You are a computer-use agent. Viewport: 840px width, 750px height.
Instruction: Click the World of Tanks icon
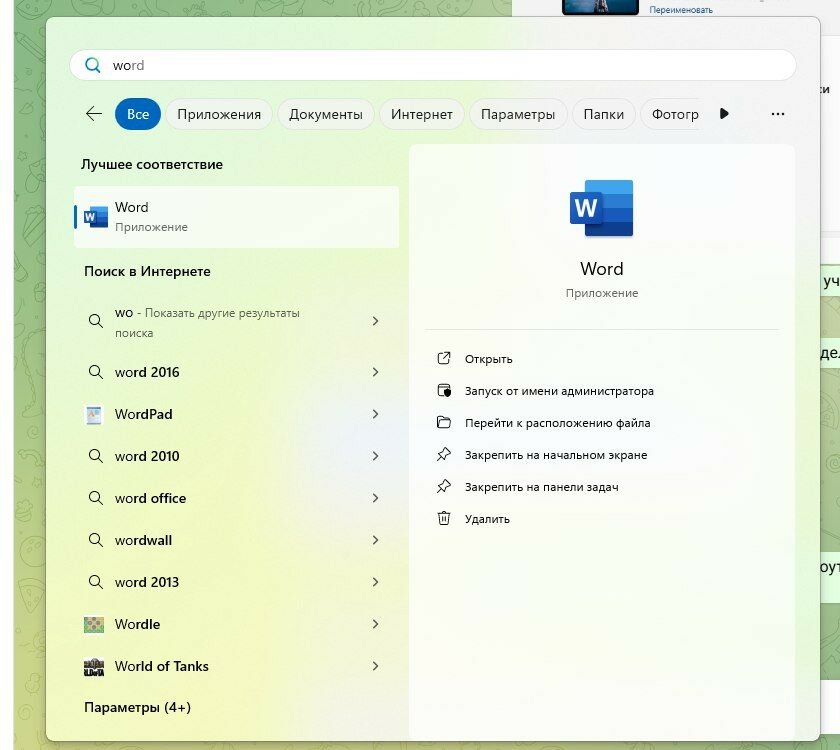(94, 666)
